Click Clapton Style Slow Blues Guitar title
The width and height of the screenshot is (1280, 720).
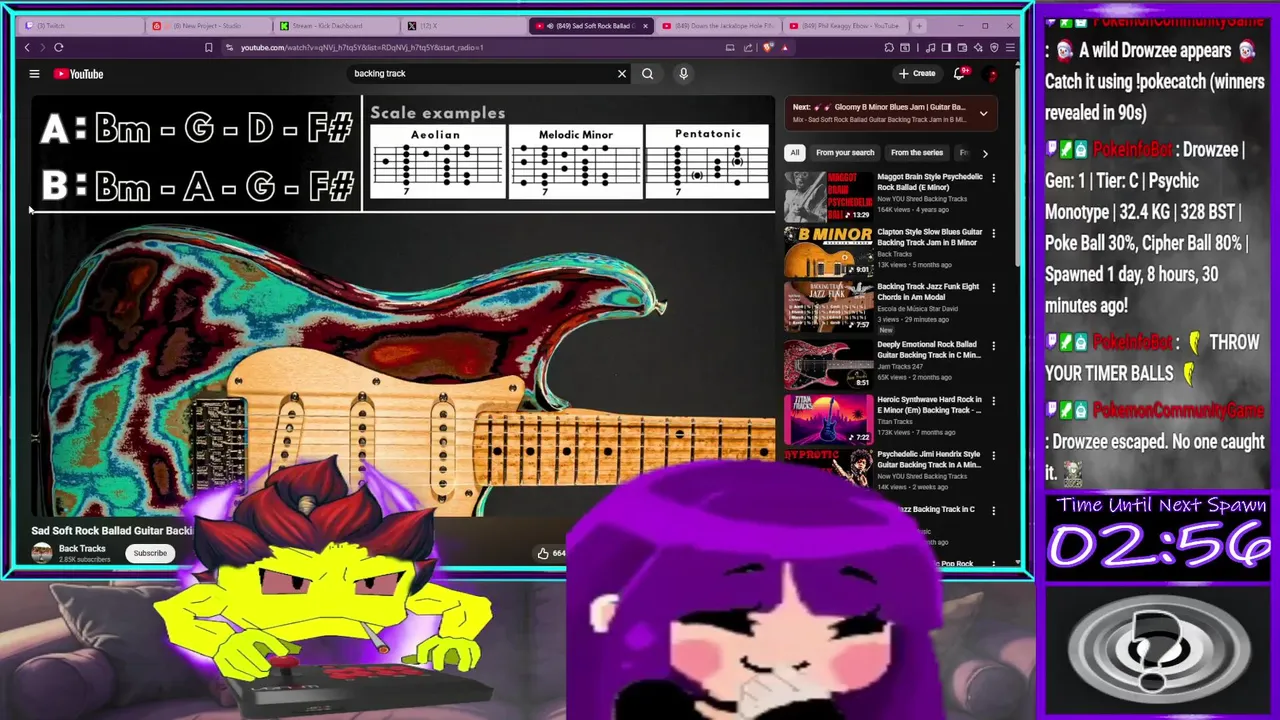click(929, 237)
